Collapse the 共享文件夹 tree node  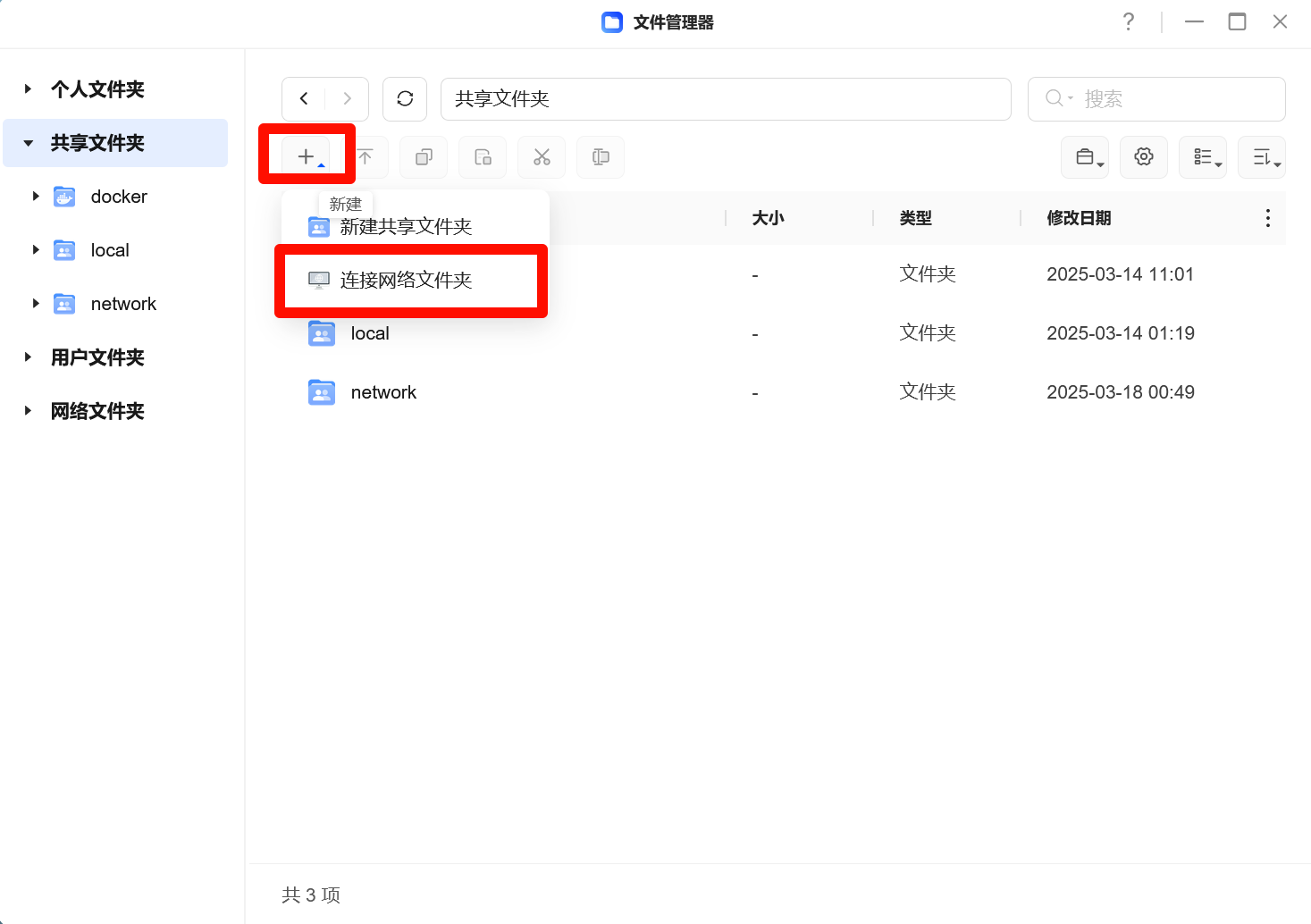point(28,143)
